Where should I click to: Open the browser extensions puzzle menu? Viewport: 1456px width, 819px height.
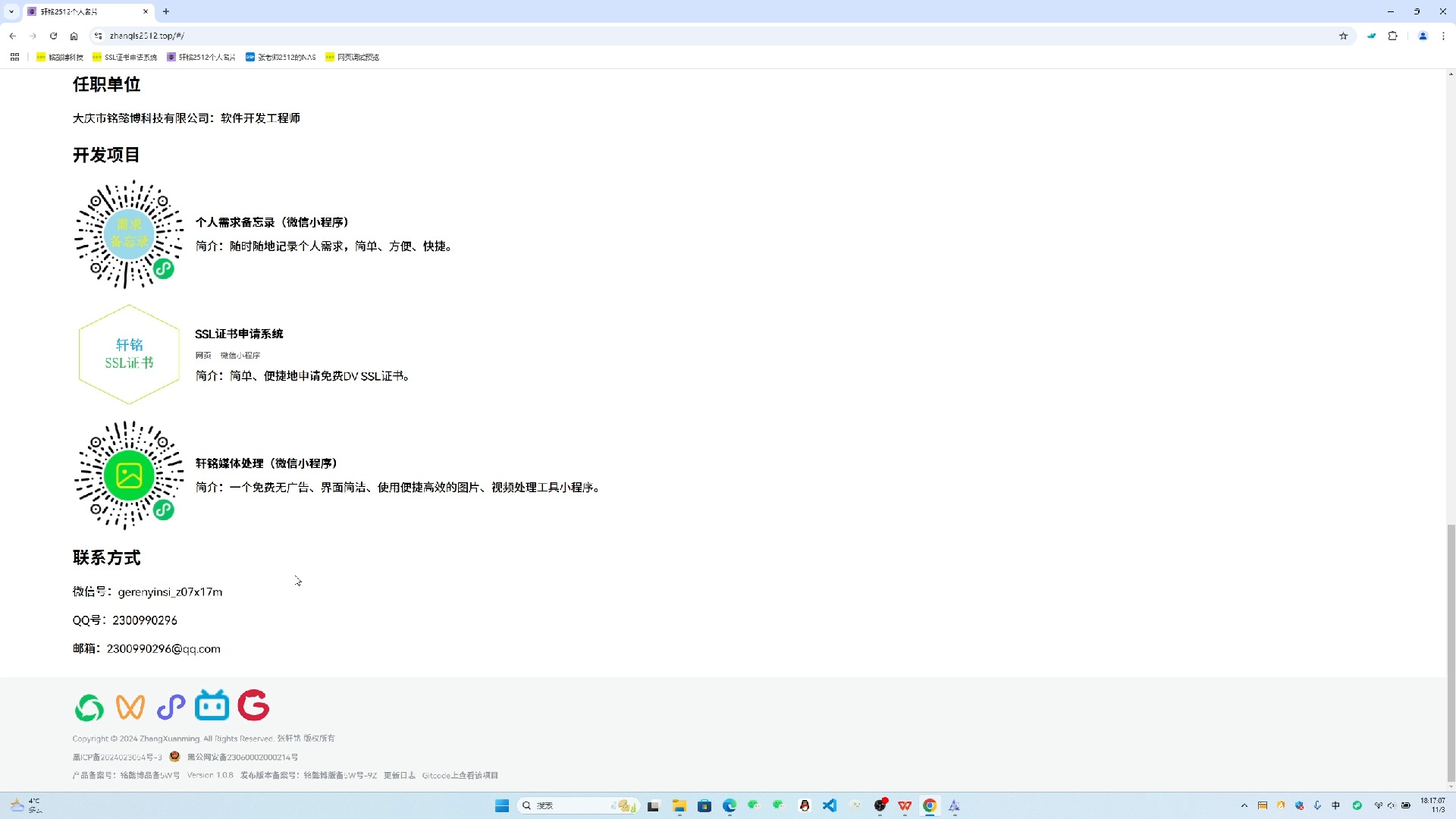[1393, 36]
